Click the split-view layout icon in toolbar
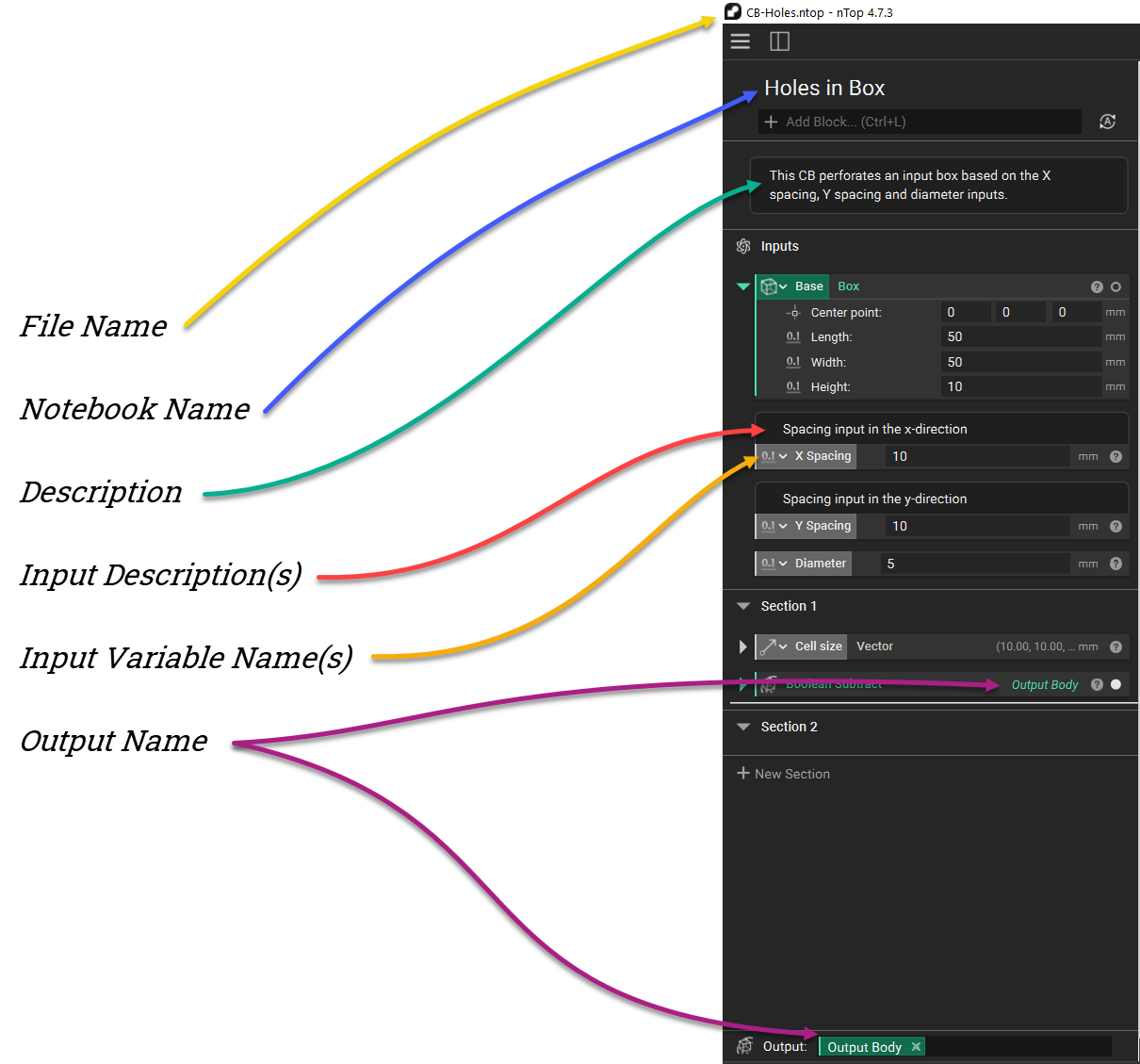This screenshot has width=1140, height=1064. (x=778, y=41)
